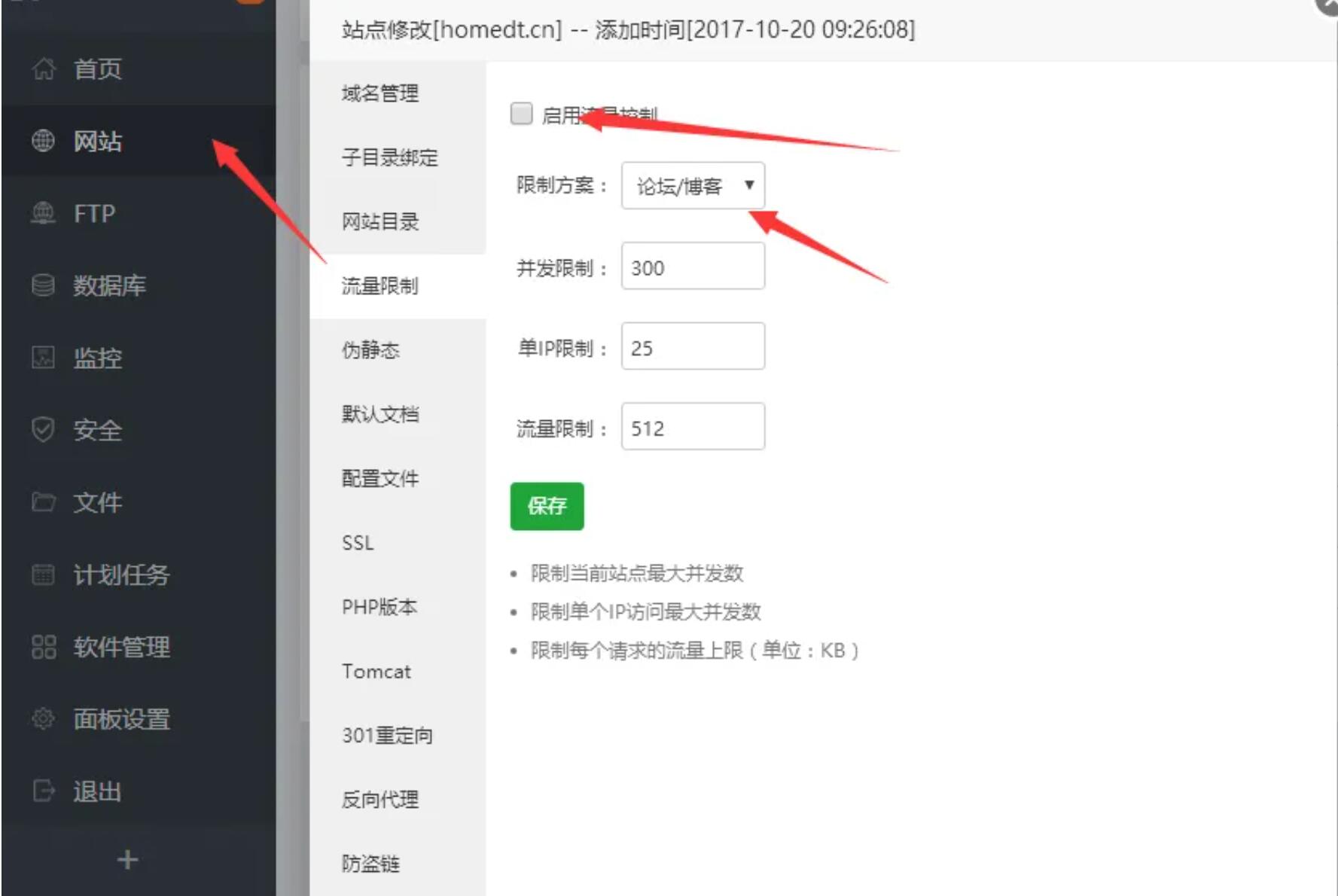Click the green 保存 button
This screenshot has height=896, width=1338.
click(547, 506)
